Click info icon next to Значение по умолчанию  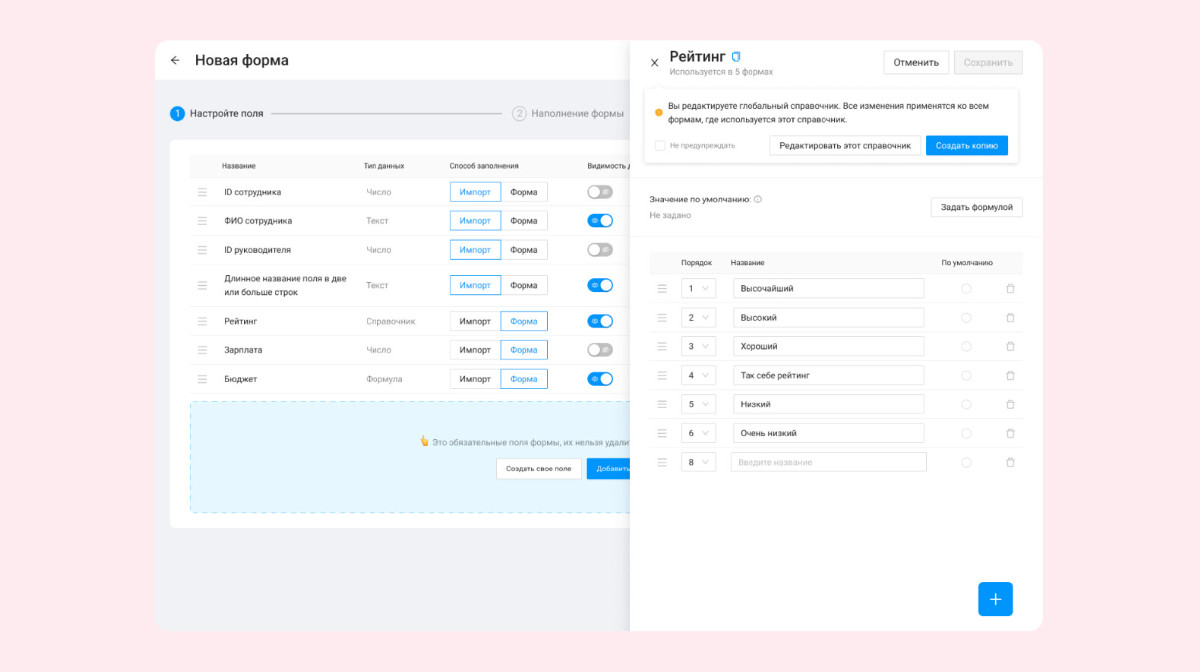click(x=758, y=199)
